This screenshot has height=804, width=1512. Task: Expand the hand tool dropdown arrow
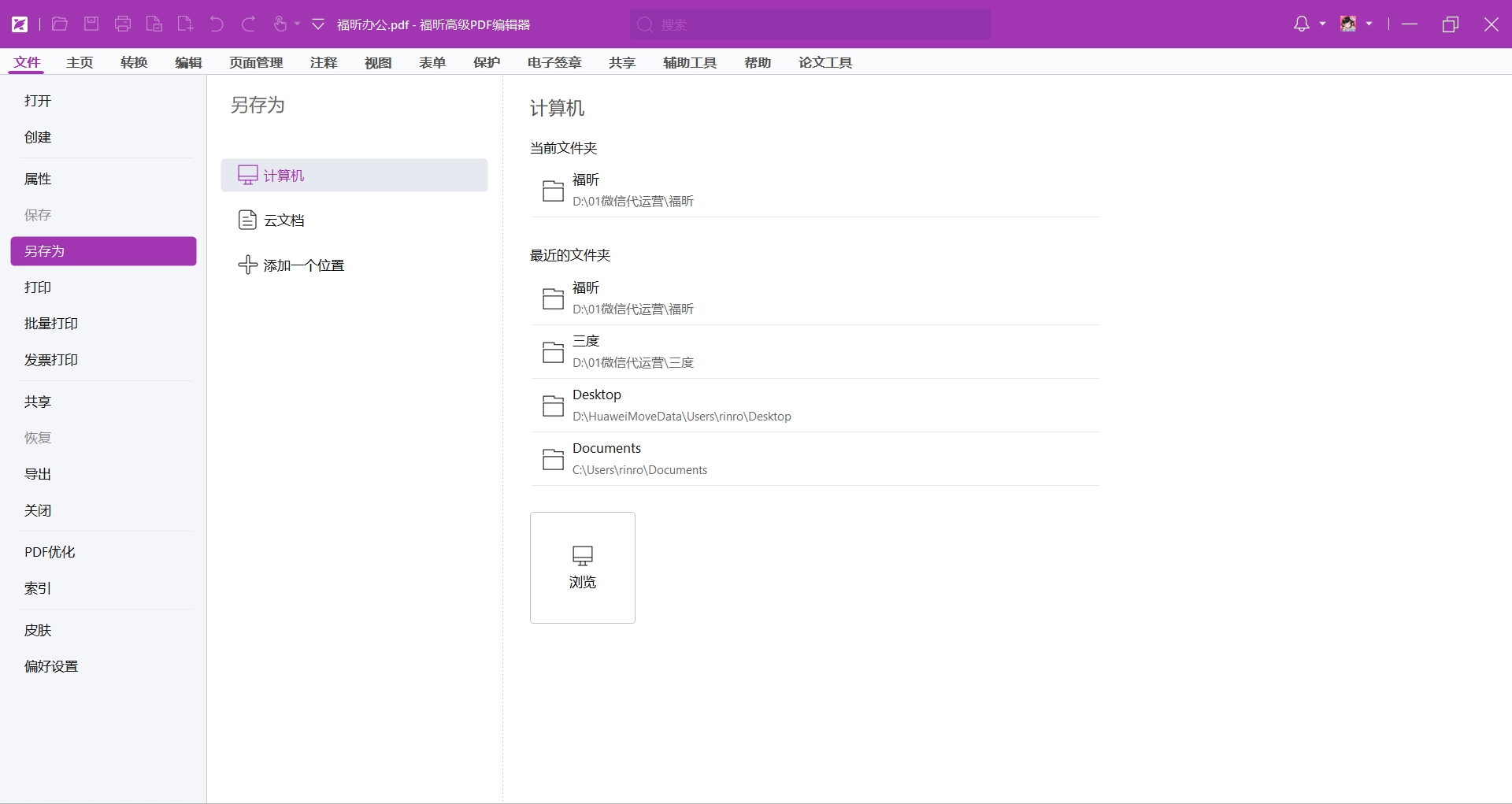point(298,24)
